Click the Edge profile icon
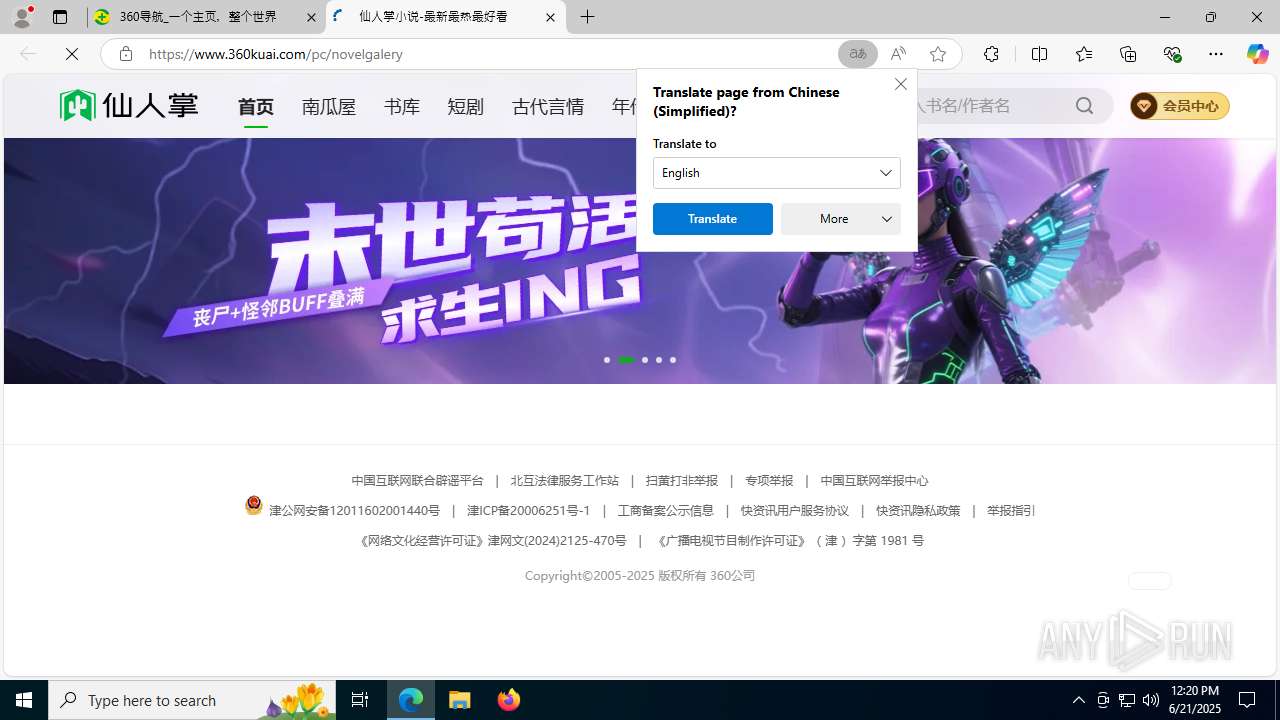This screenshot has height=720, width=1280. coord(22,17)
